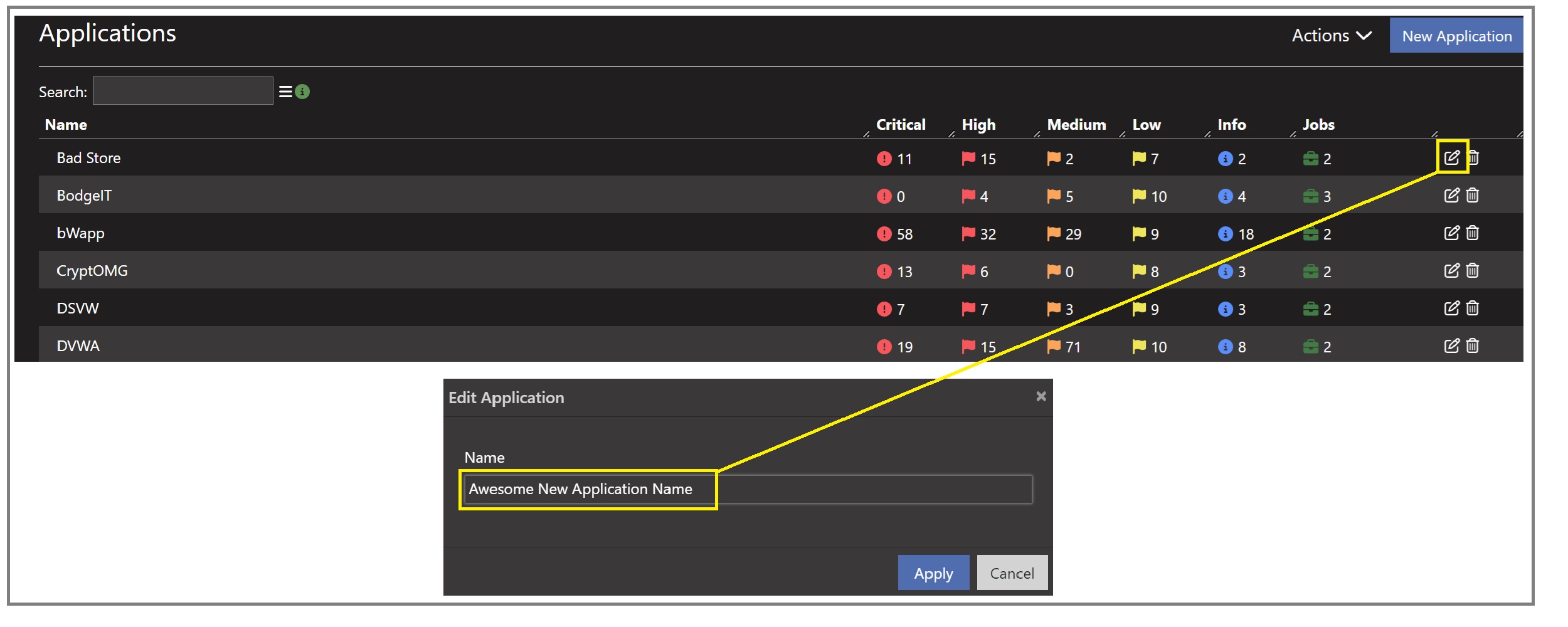
Task: Open the bWapp application row
Action: [x=81, y=233]
